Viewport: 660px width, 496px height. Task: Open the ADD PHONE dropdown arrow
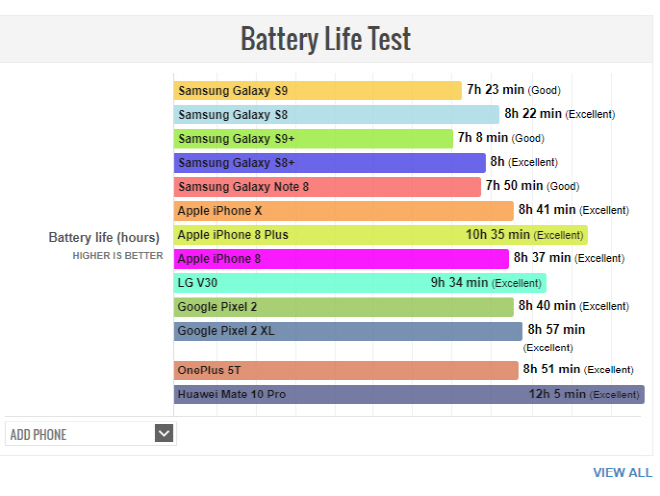(x=164, y=433)
